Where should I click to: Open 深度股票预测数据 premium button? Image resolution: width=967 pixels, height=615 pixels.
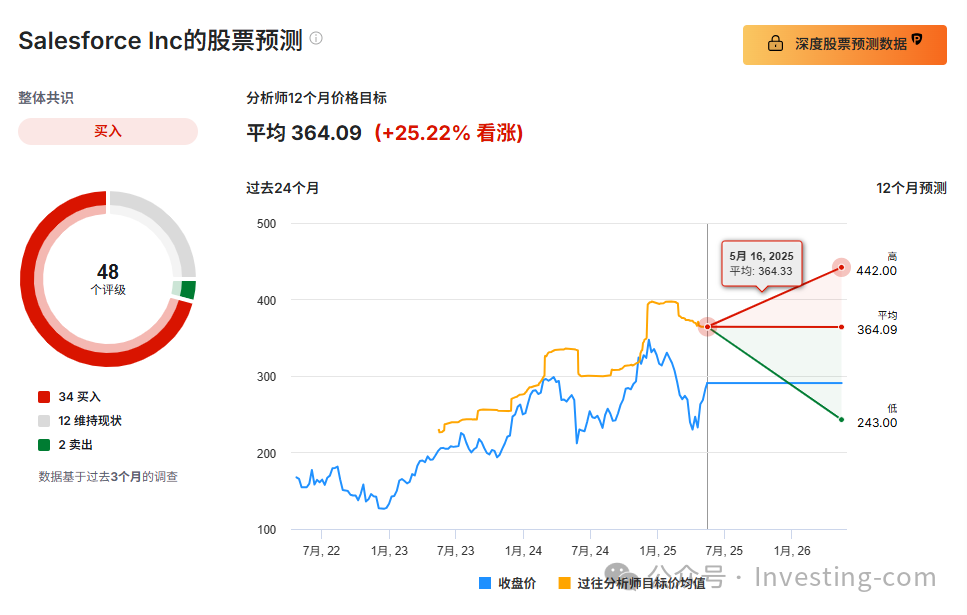[844, 44]
